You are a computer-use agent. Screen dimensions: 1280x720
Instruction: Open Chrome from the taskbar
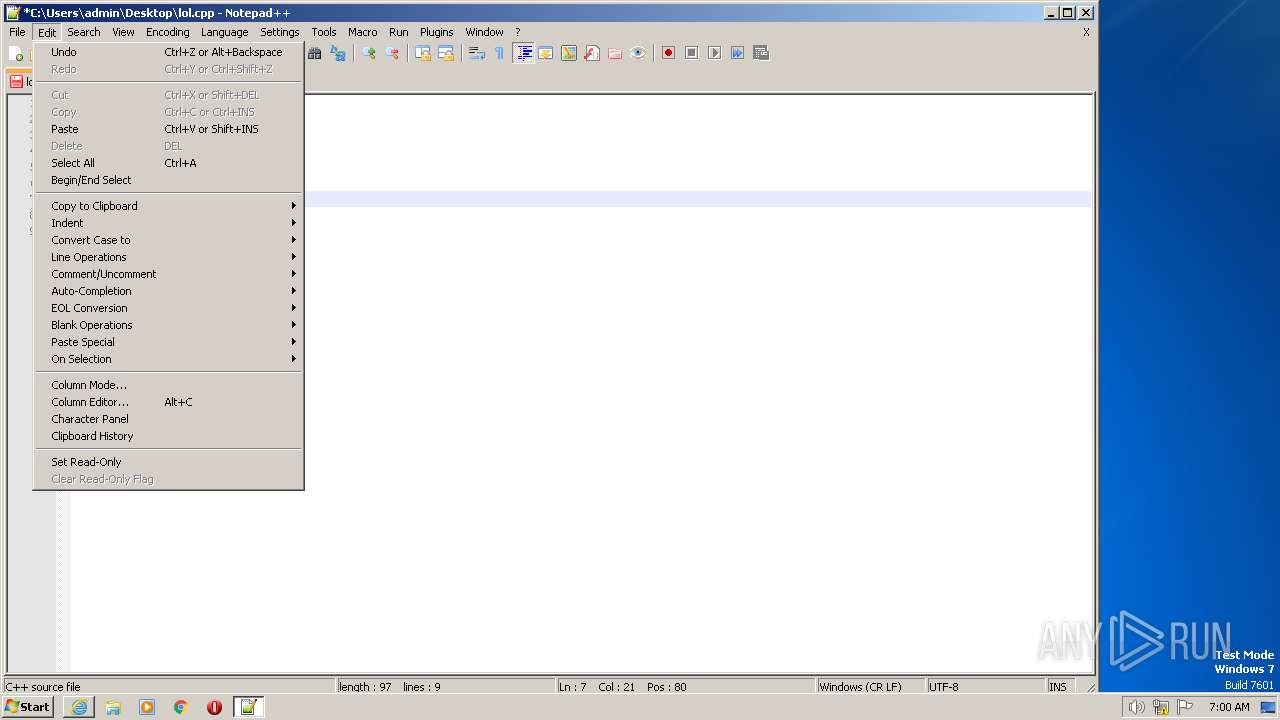point(181,707)
